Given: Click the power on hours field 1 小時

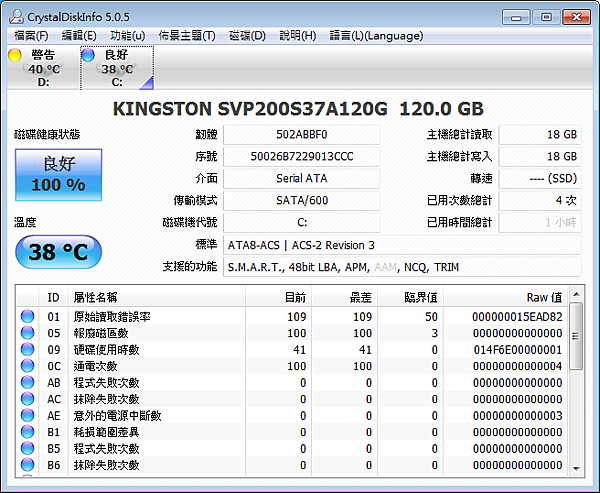Looking at the screenshot, I should [x=540, y=222].
